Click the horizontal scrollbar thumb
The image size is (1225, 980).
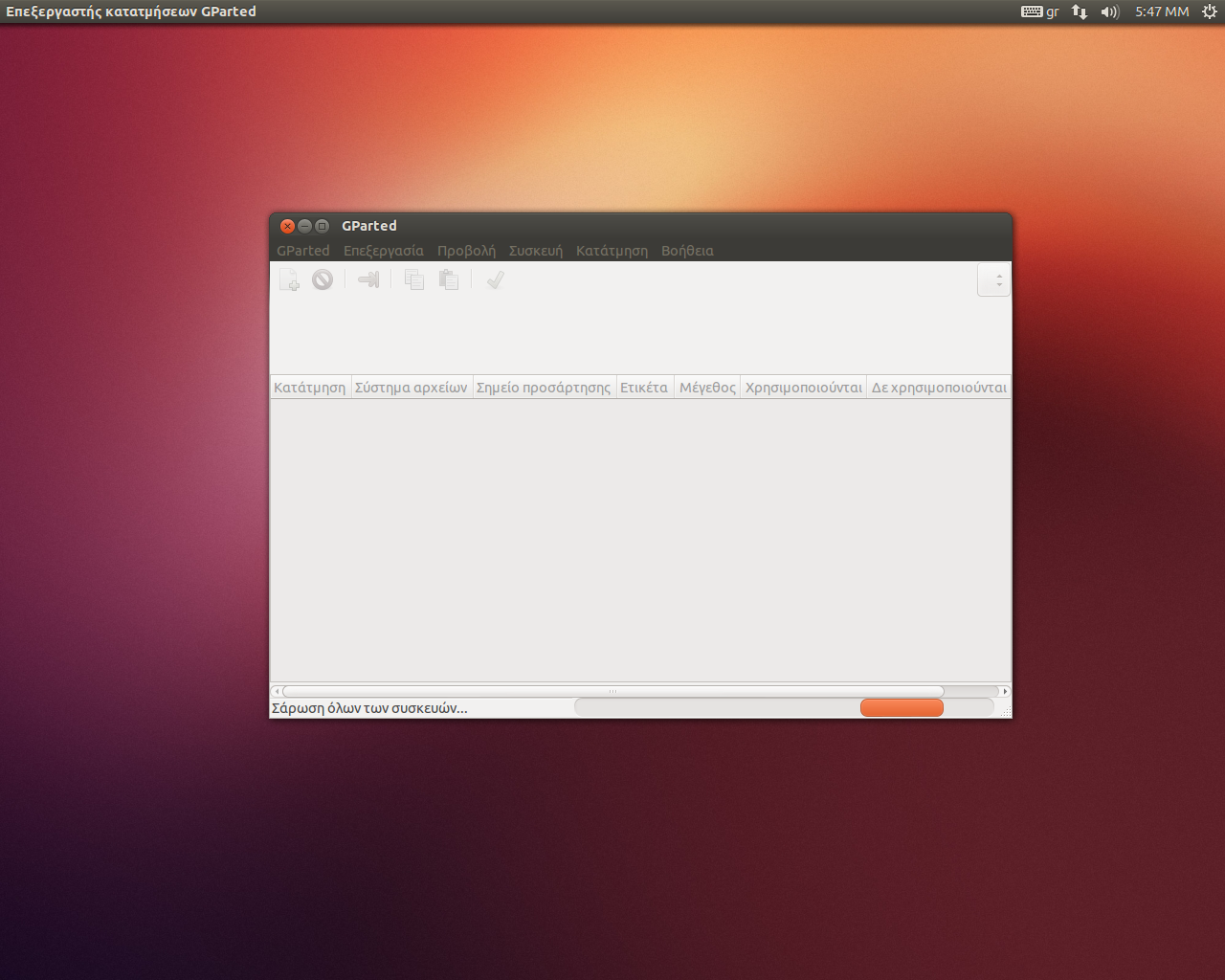pos(612,691)
